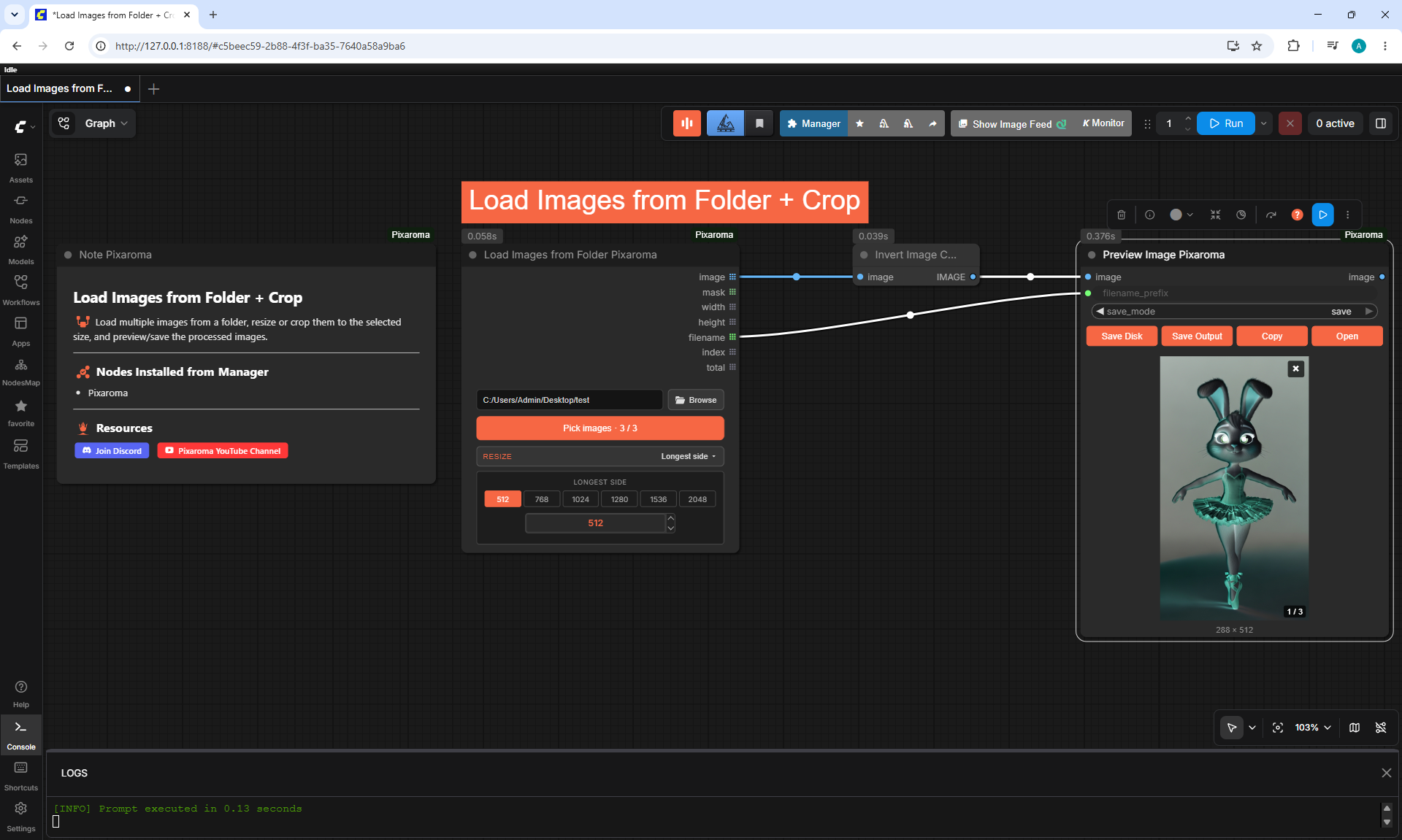Image resolution: width=1402 pixels, height=840 pixels.
Task: Cycle save_mode to previous value
Action: [x=1100, y=312]
